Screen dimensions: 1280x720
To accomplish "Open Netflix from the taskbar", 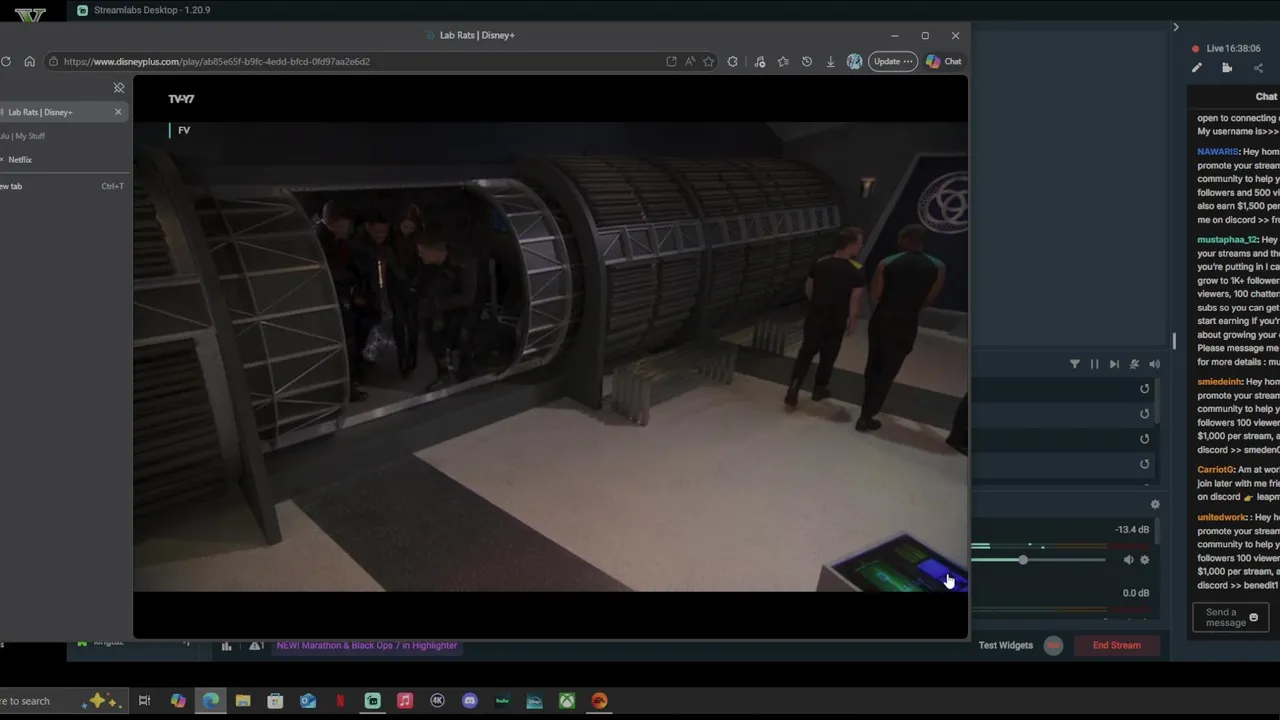I will 340,701.
